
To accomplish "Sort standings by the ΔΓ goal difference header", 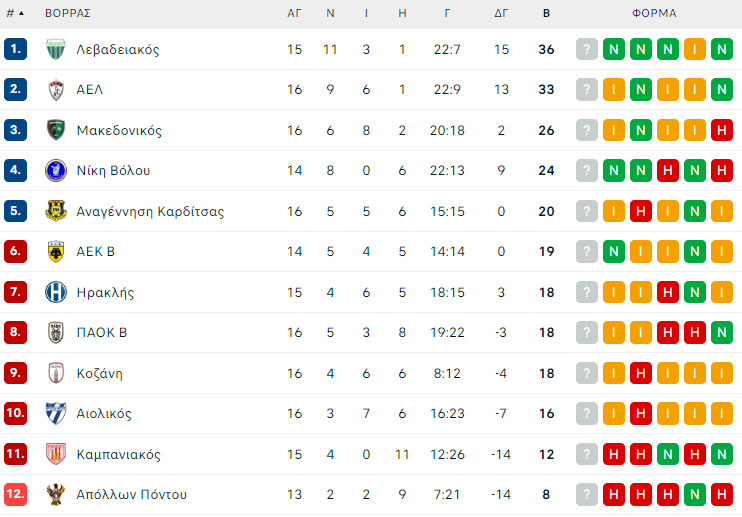I will coord(502,14).
